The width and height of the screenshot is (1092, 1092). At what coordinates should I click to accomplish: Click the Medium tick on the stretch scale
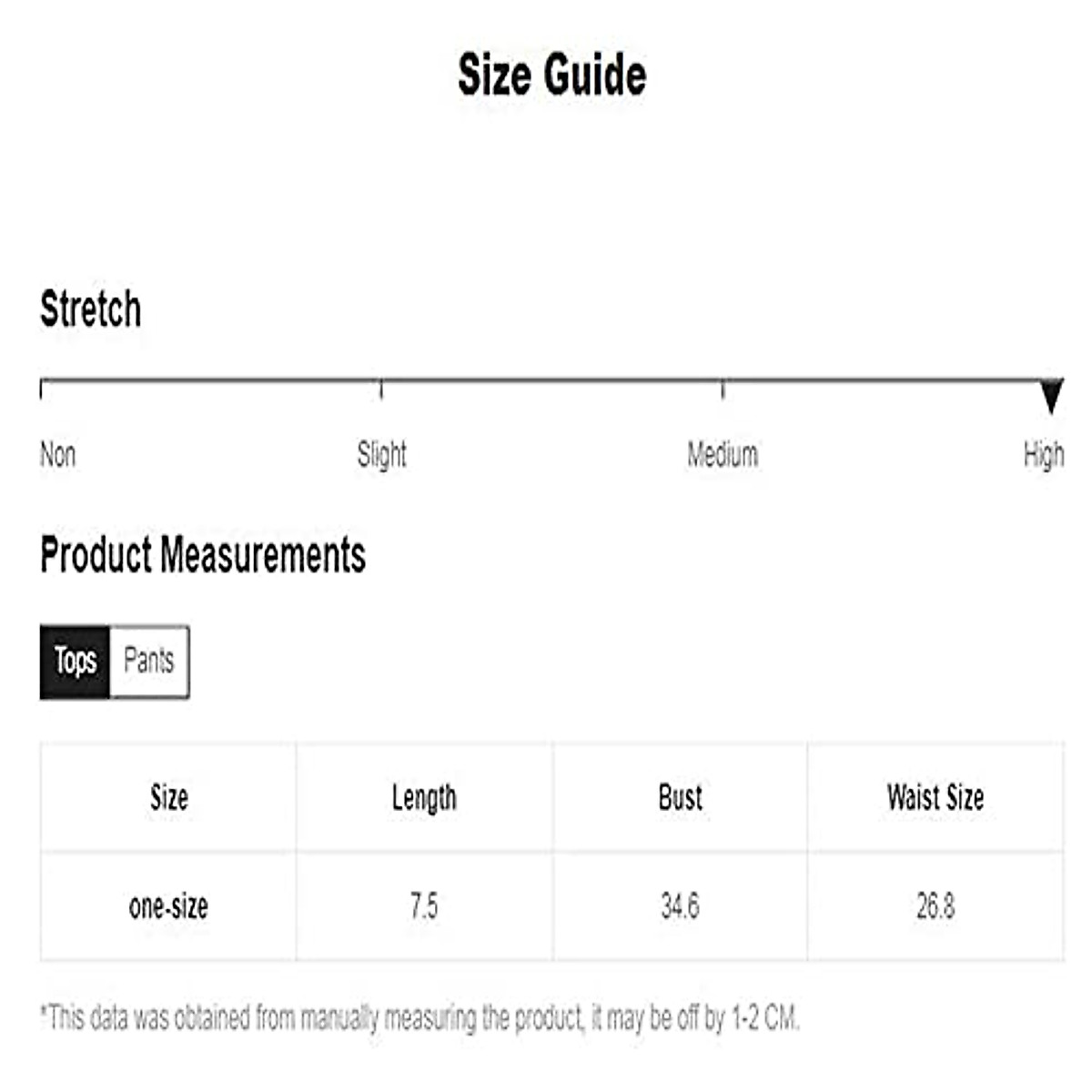click(x=723, y=389)
